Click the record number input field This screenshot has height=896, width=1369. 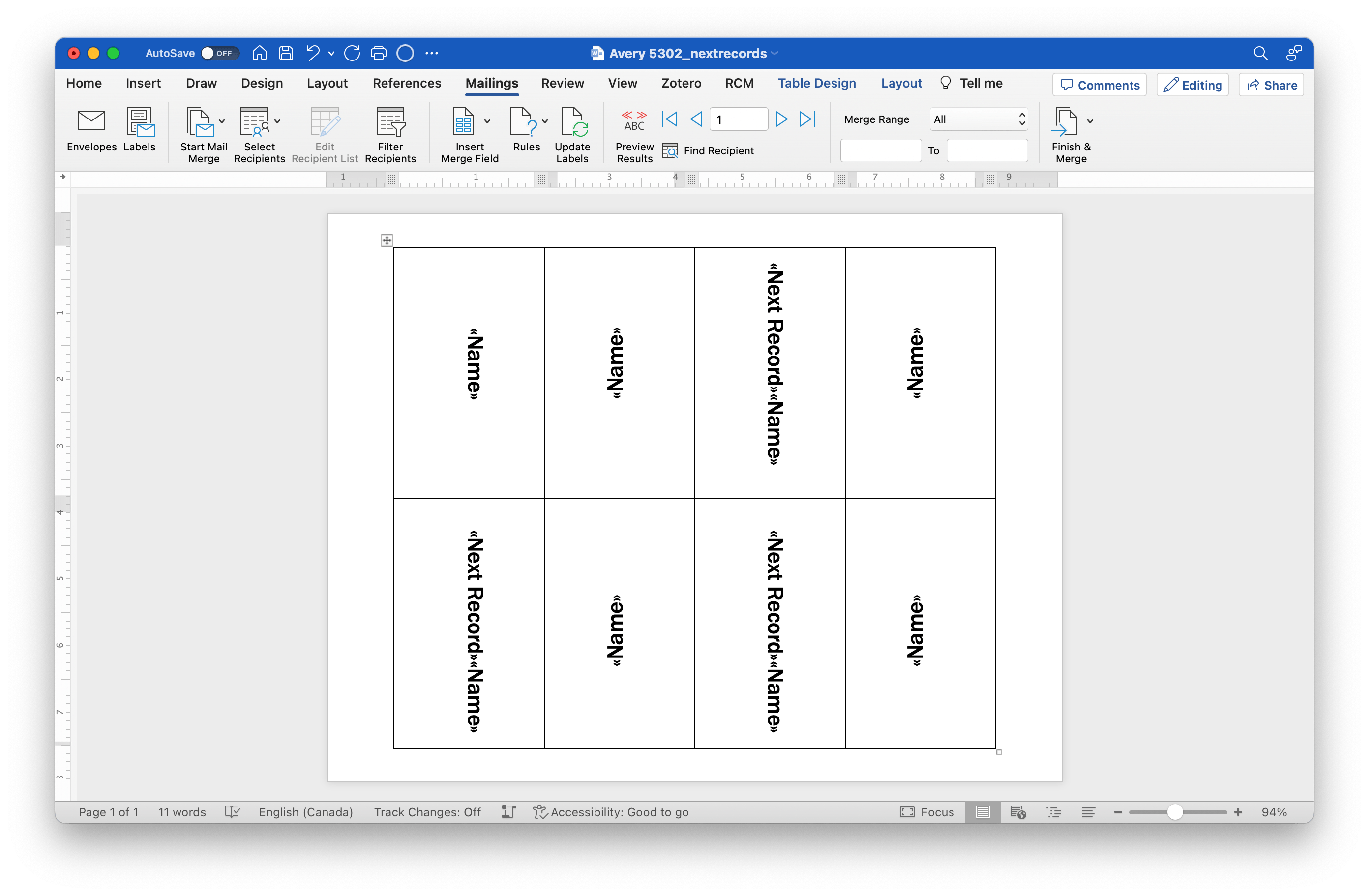click(x=739, y=119)
